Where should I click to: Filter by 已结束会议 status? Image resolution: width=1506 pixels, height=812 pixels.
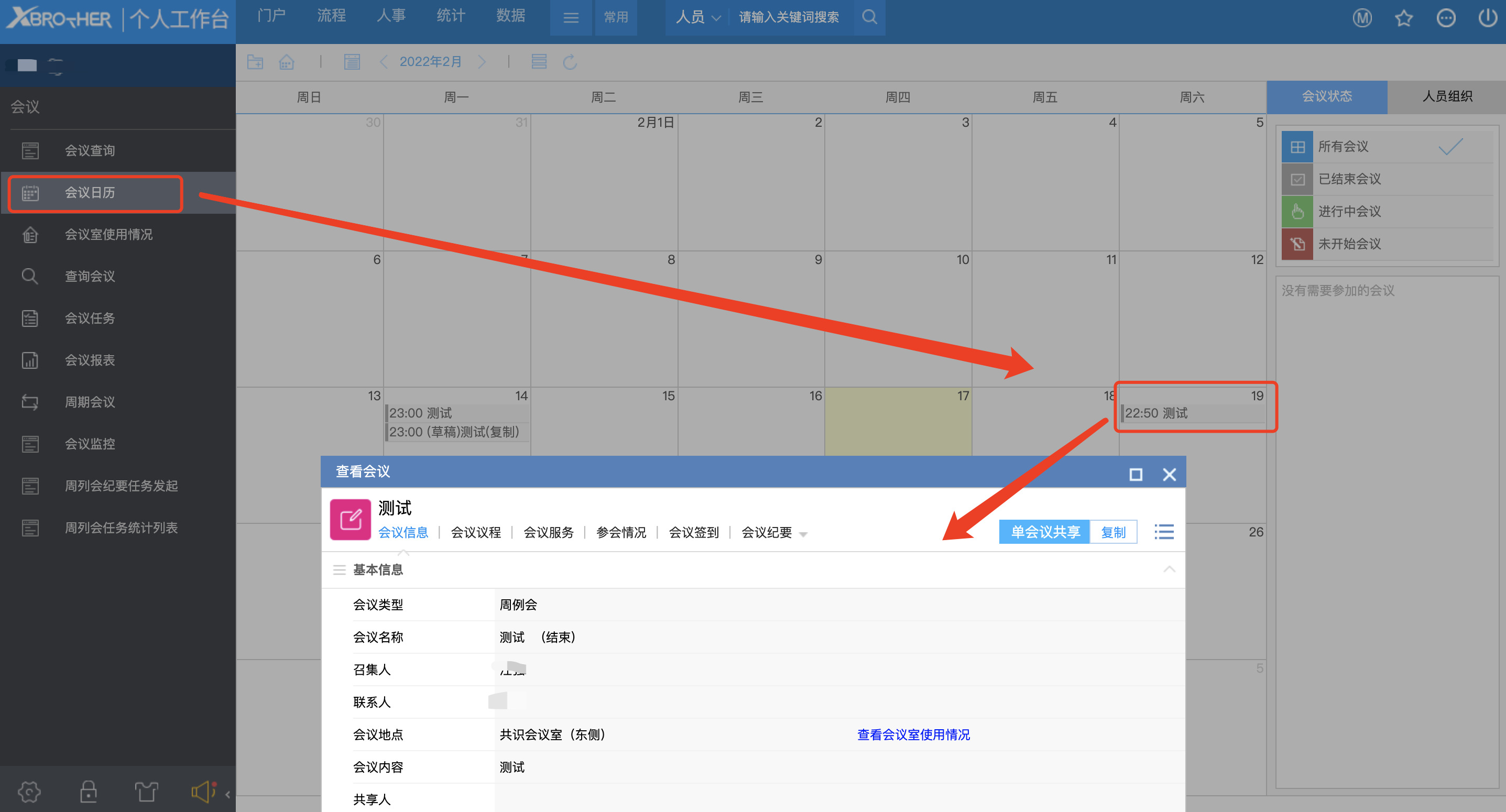click(x=1349, y=179)
